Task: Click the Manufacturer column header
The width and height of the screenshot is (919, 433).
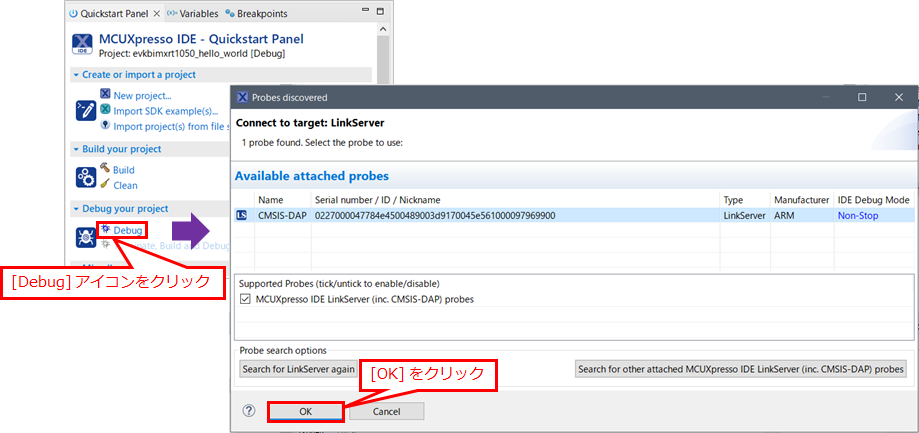Action: 802,200
